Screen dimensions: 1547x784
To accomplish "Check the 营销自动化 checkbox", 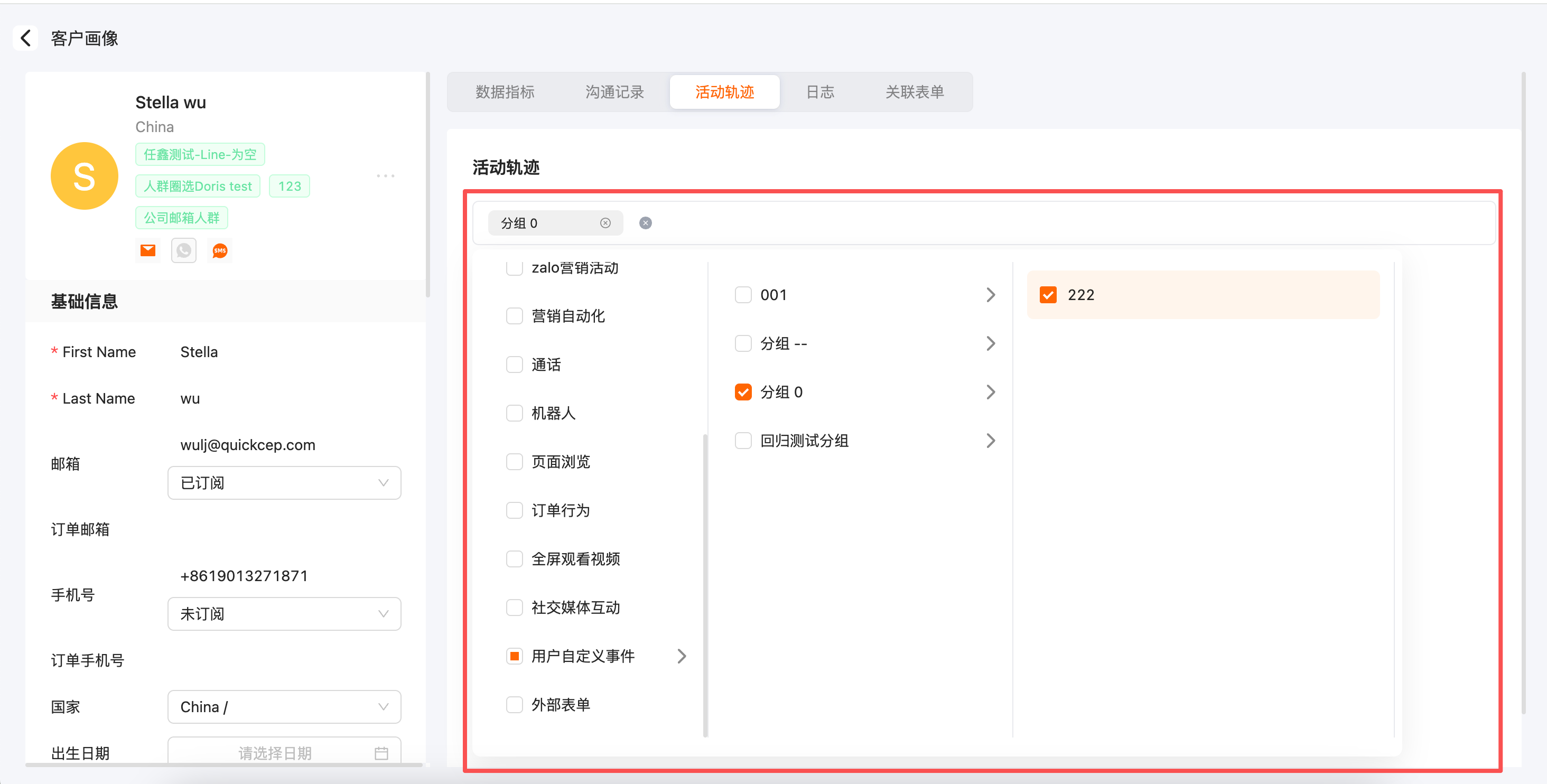I will (515, 316).
